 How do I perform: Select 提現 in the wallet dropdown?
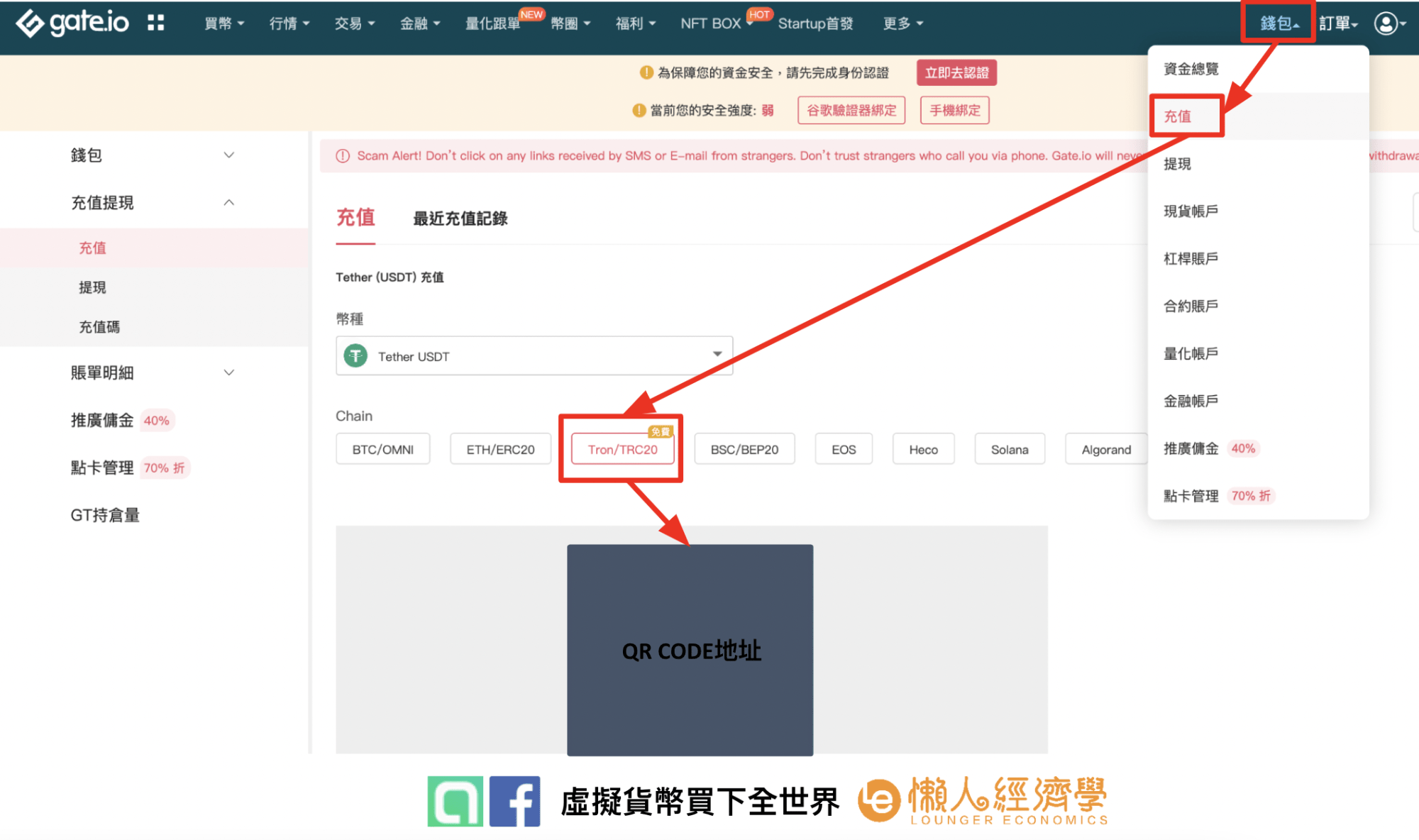click(x=1259, y=164)
